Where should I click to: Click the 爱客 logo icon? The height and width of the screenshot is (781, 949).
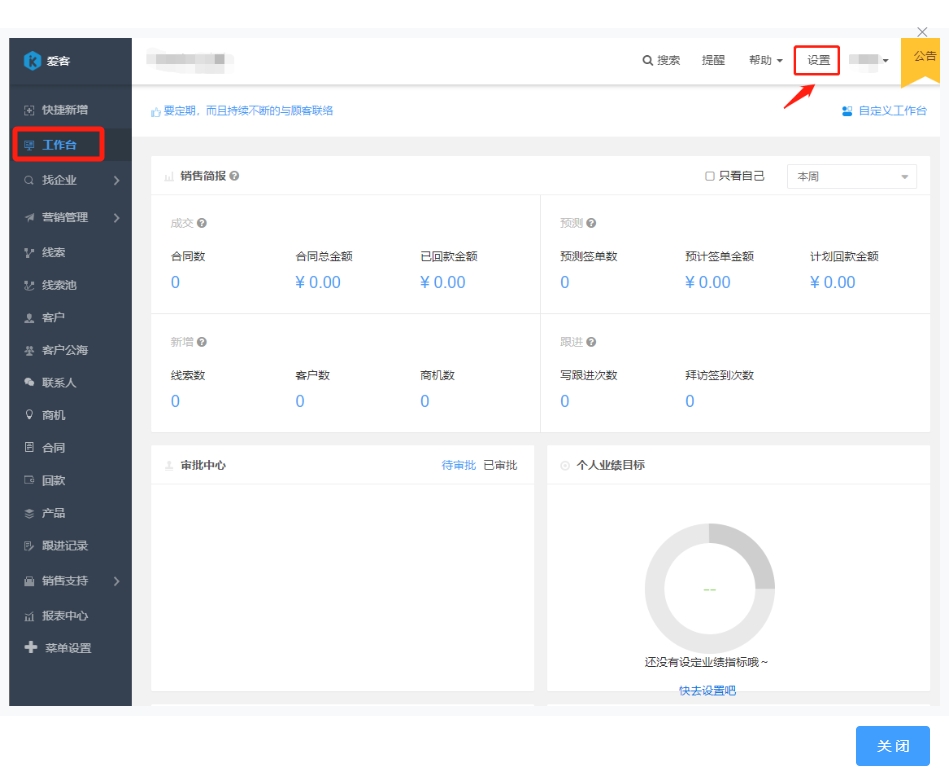[32, 61]
